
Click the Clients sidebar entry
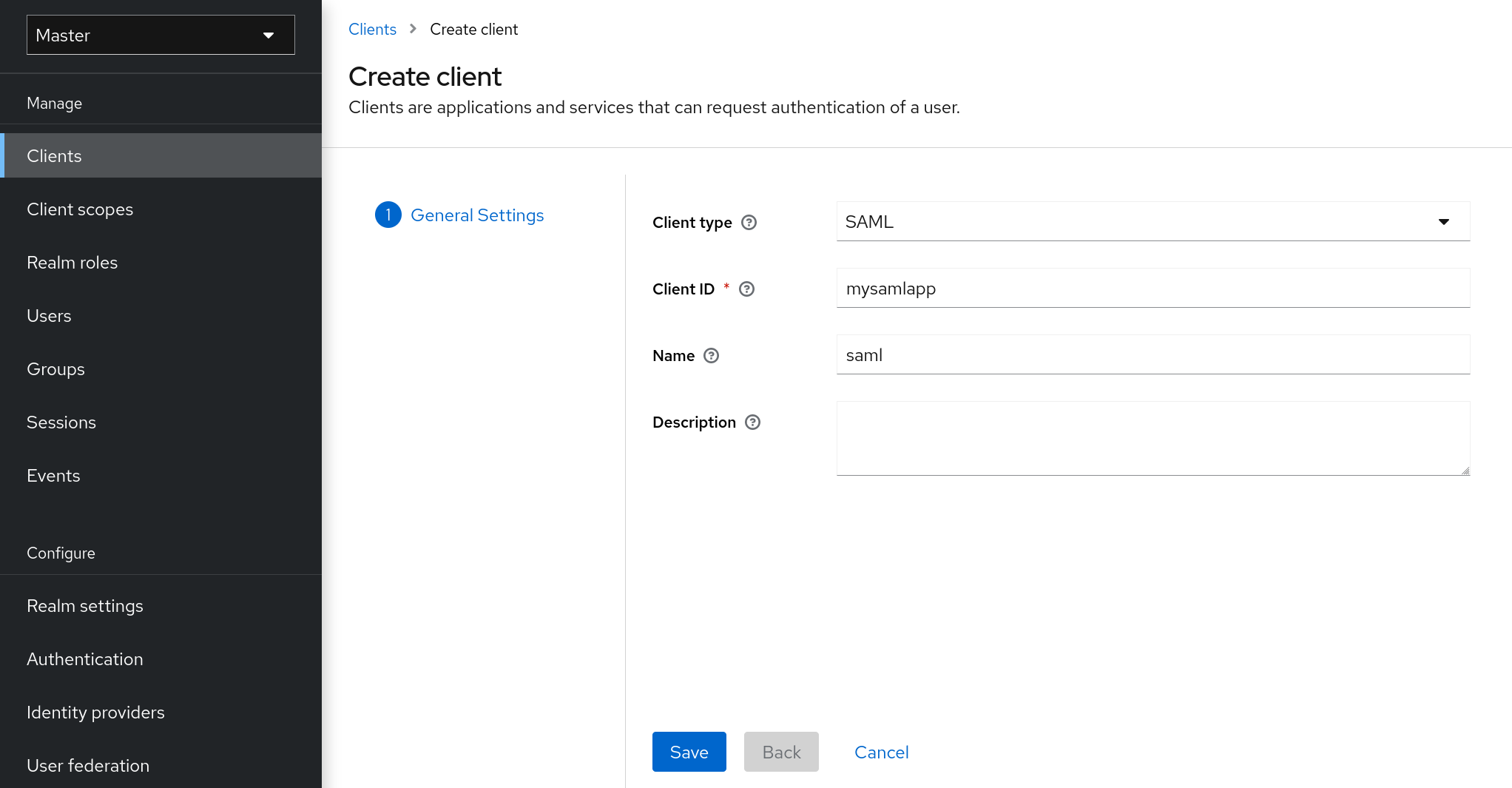(x=54, y=156)
